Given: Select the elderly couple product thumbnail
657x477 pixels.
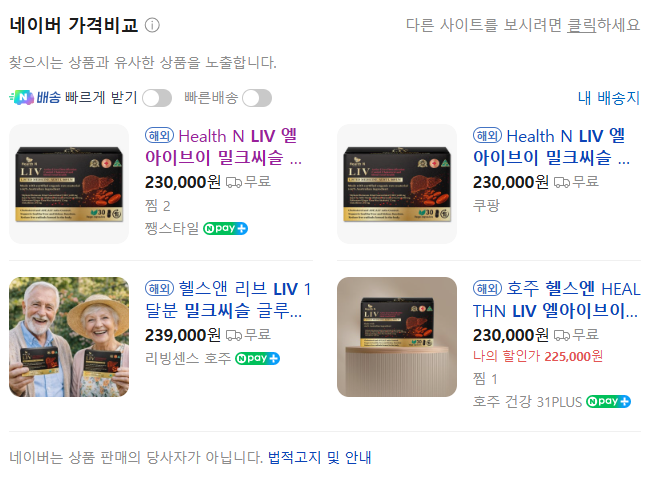Looking at the screenshot, I should point(69,337).
